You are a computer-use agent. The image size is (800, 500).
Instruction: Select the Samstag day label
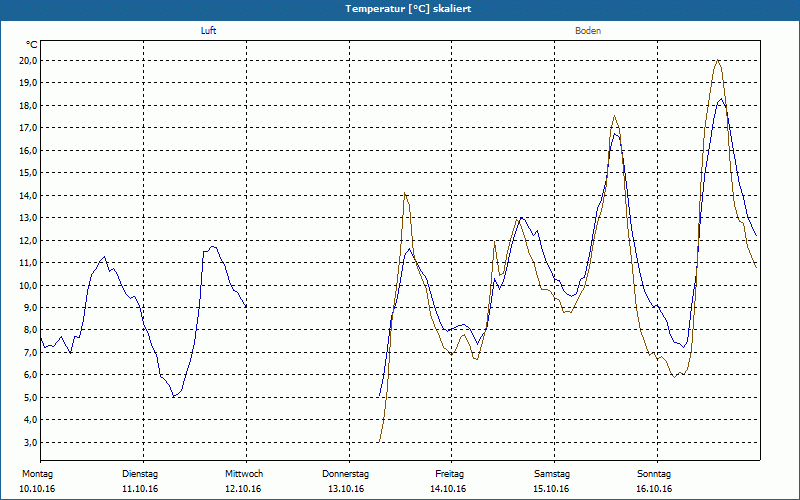tap(552, 474)
